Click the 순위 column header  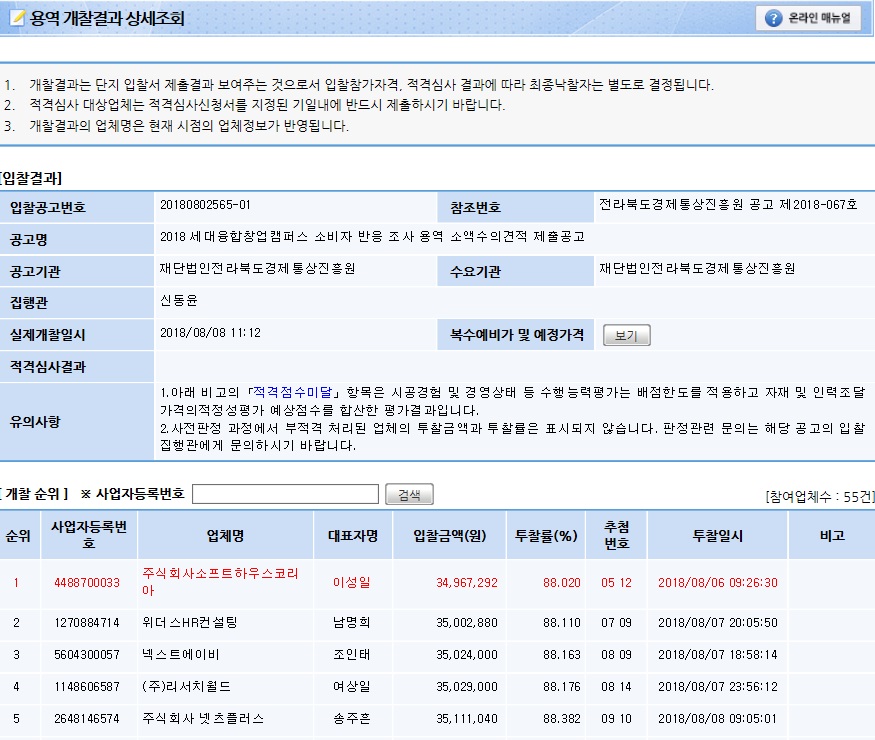pyautogui.click(x=19, y=535)
